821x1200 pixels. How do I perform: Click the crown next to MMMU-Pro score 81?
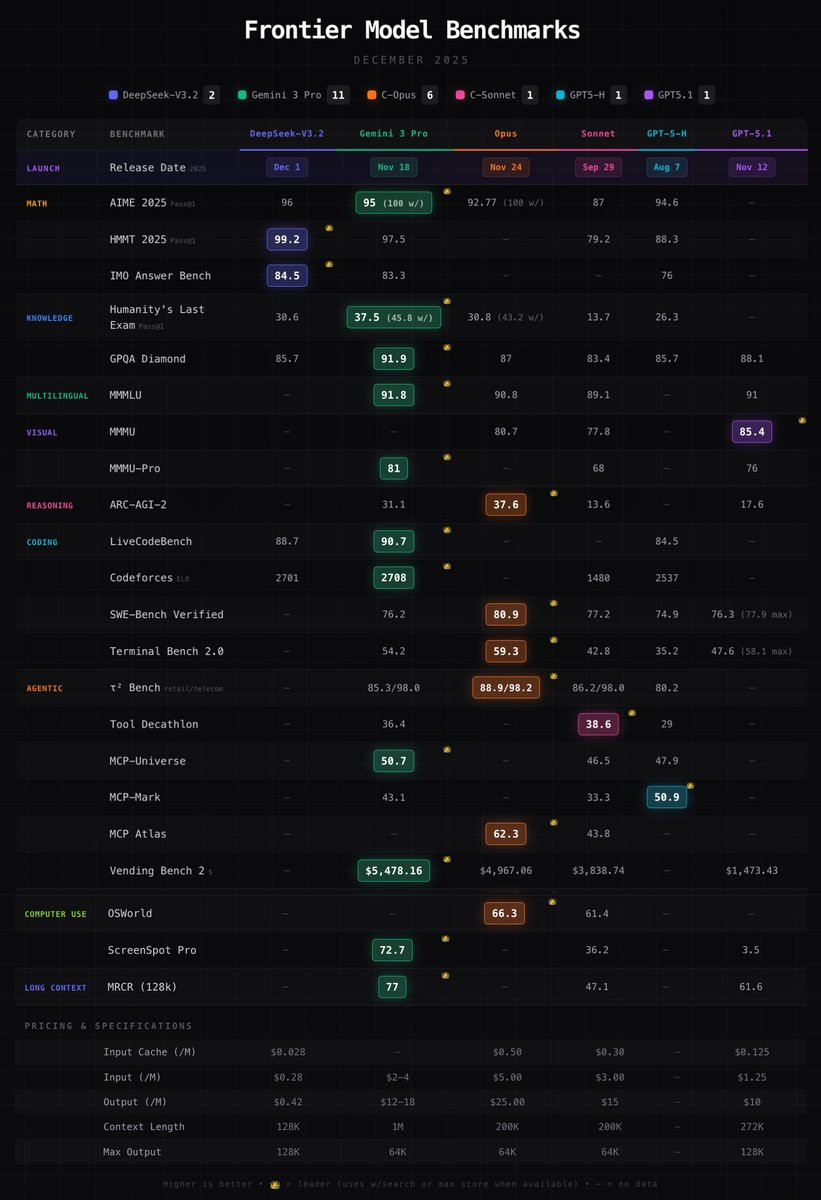(x=447, y=457)
